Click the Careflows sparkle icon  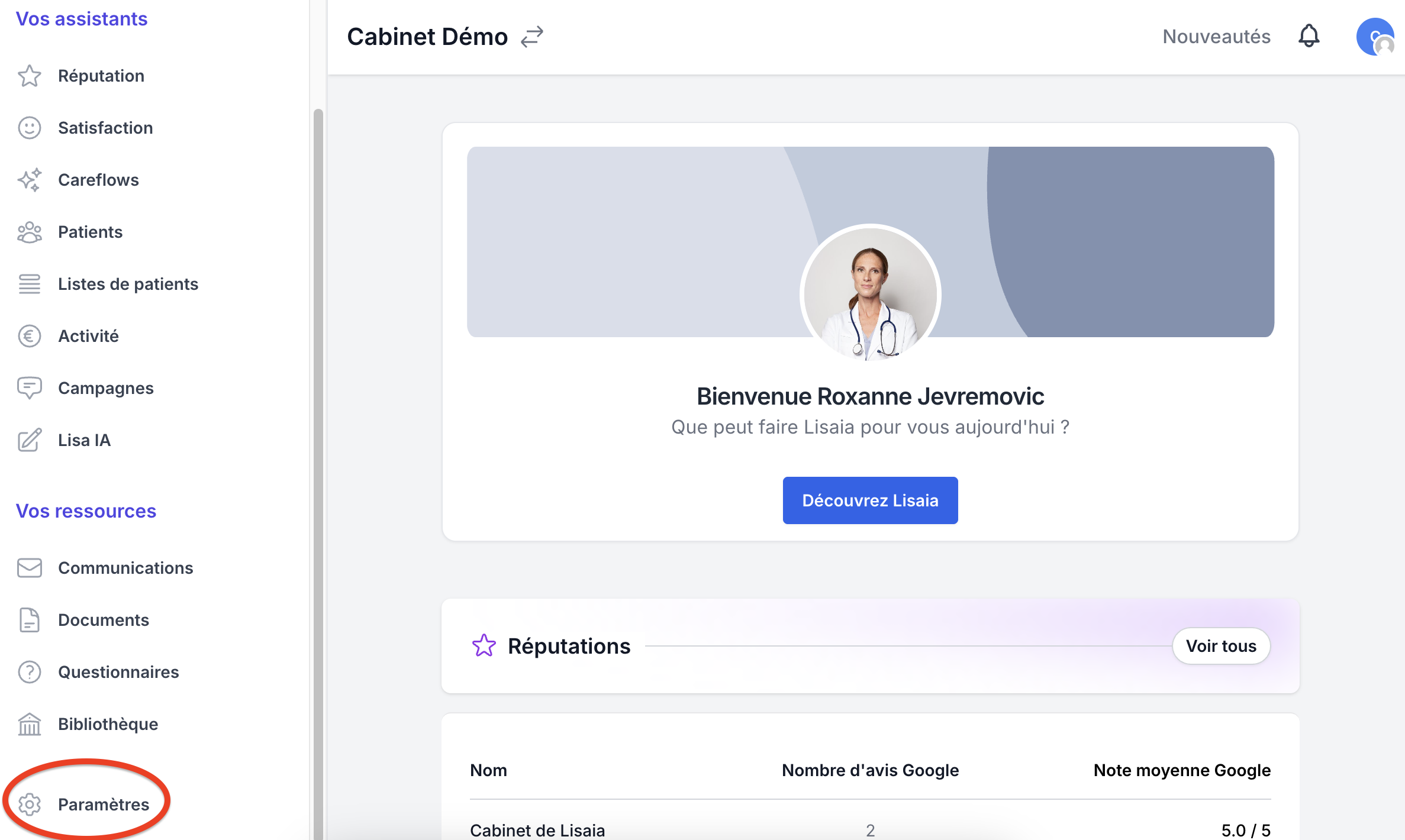29,180
